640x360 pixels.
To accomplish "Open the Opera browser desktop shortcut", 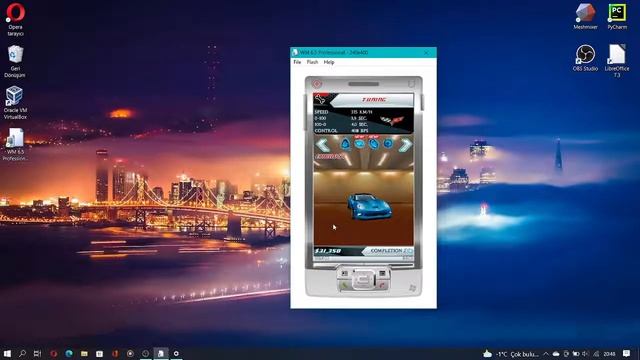I will pos(16,20).
